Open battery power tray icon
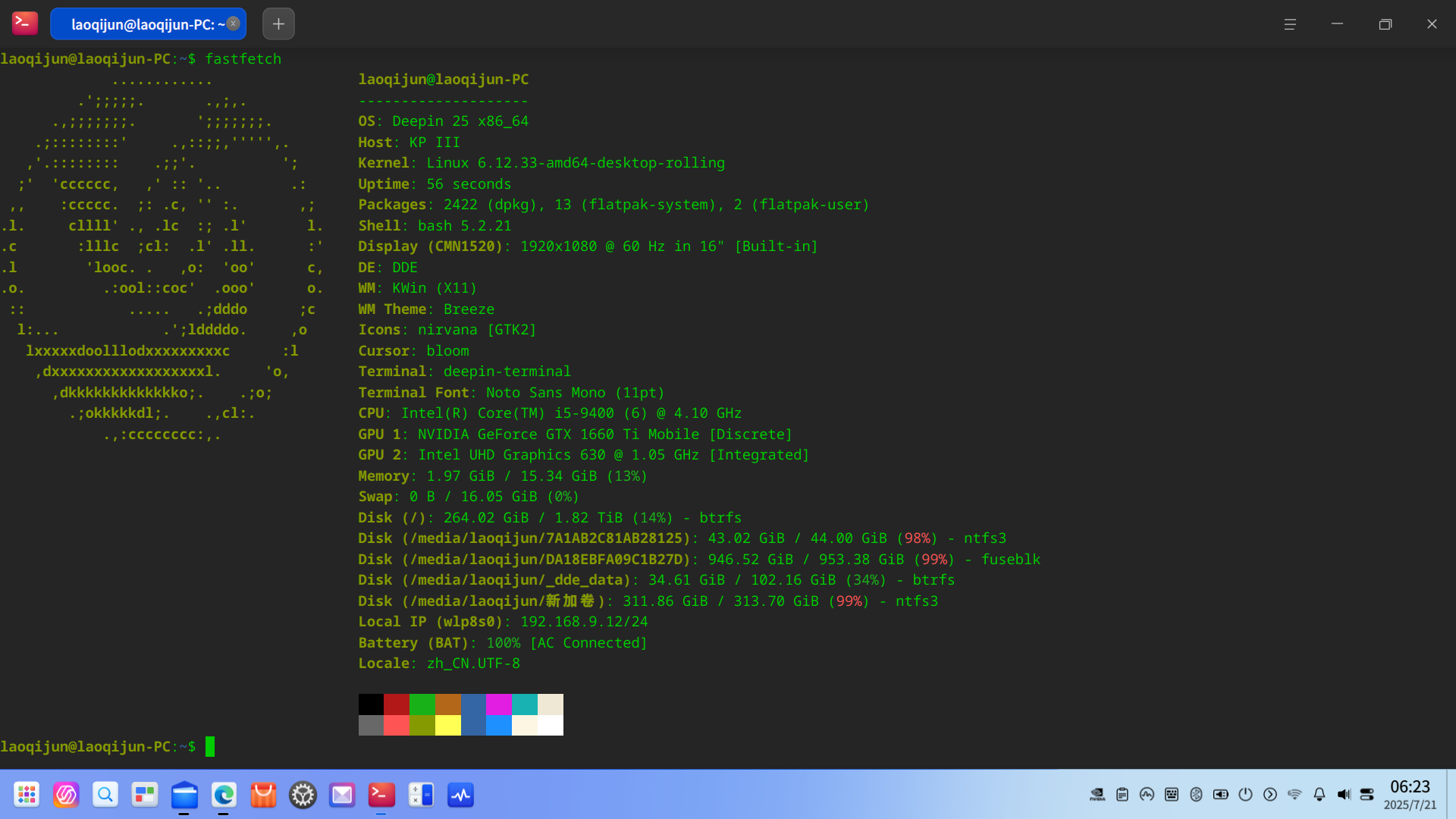Screen dimensions: 1456x819 coord(1221,795)
